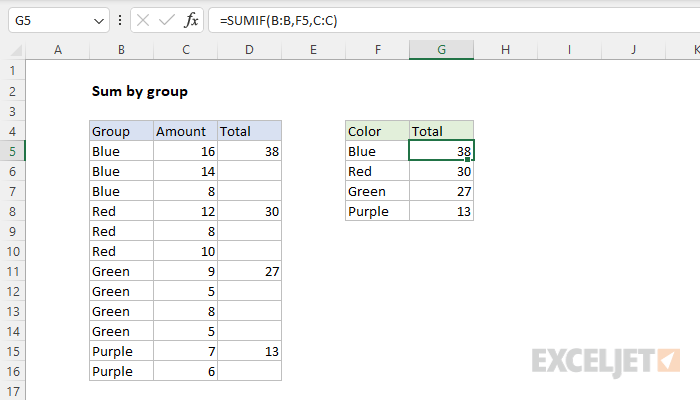Click summary total 30 in column G
This screenshot has width=700, height=400.
coord(442,171)
